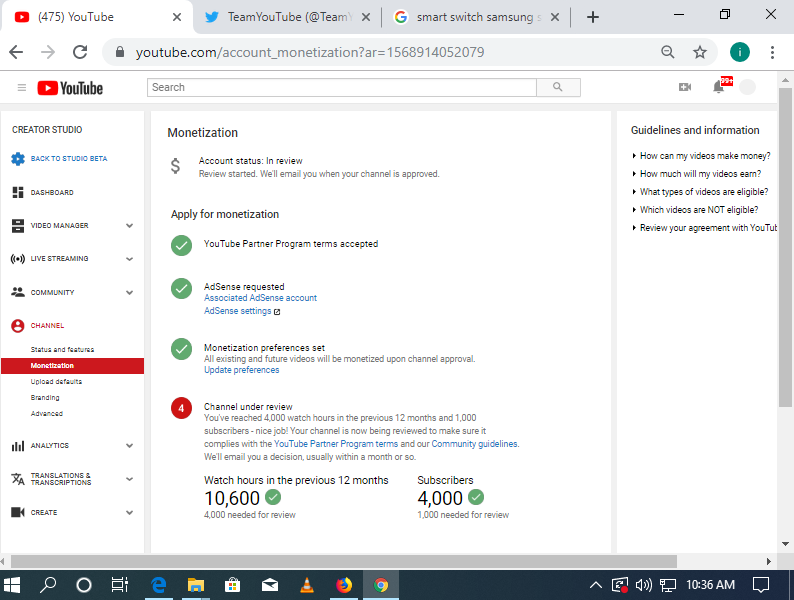Viewport: 794px width, 600px height.
Task: Open Community guidelines link
Action: (x=474, y=444)
